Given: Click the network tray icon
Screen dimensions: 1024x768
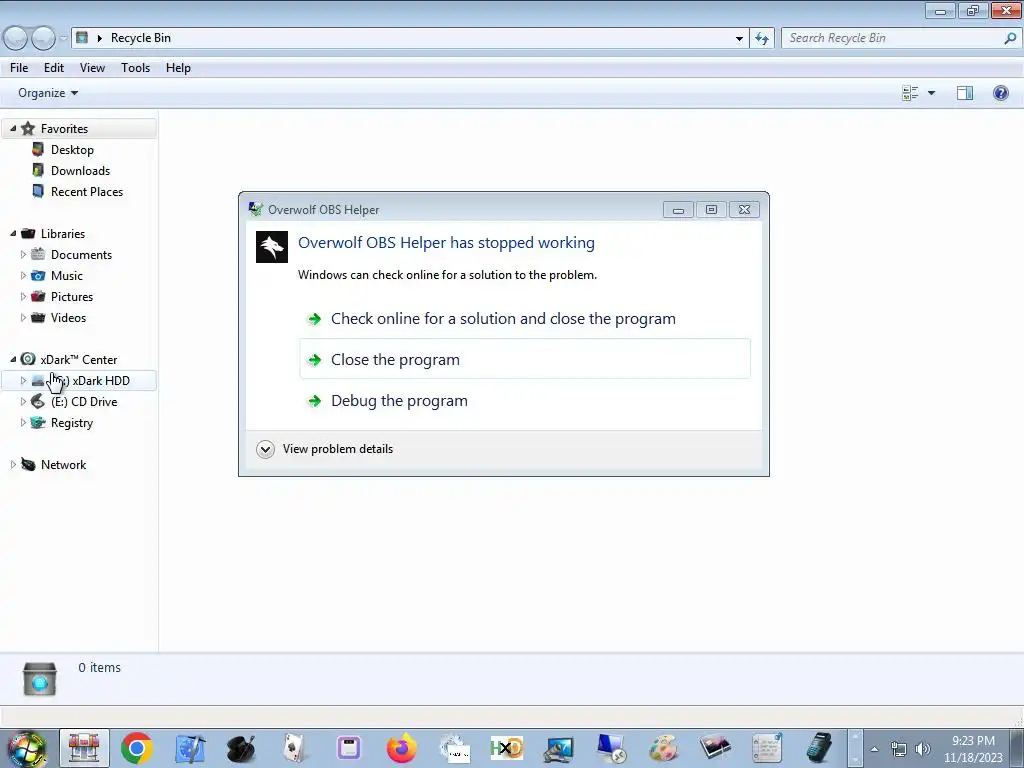Looking at the screenshot, I should (x=899, y=749).
